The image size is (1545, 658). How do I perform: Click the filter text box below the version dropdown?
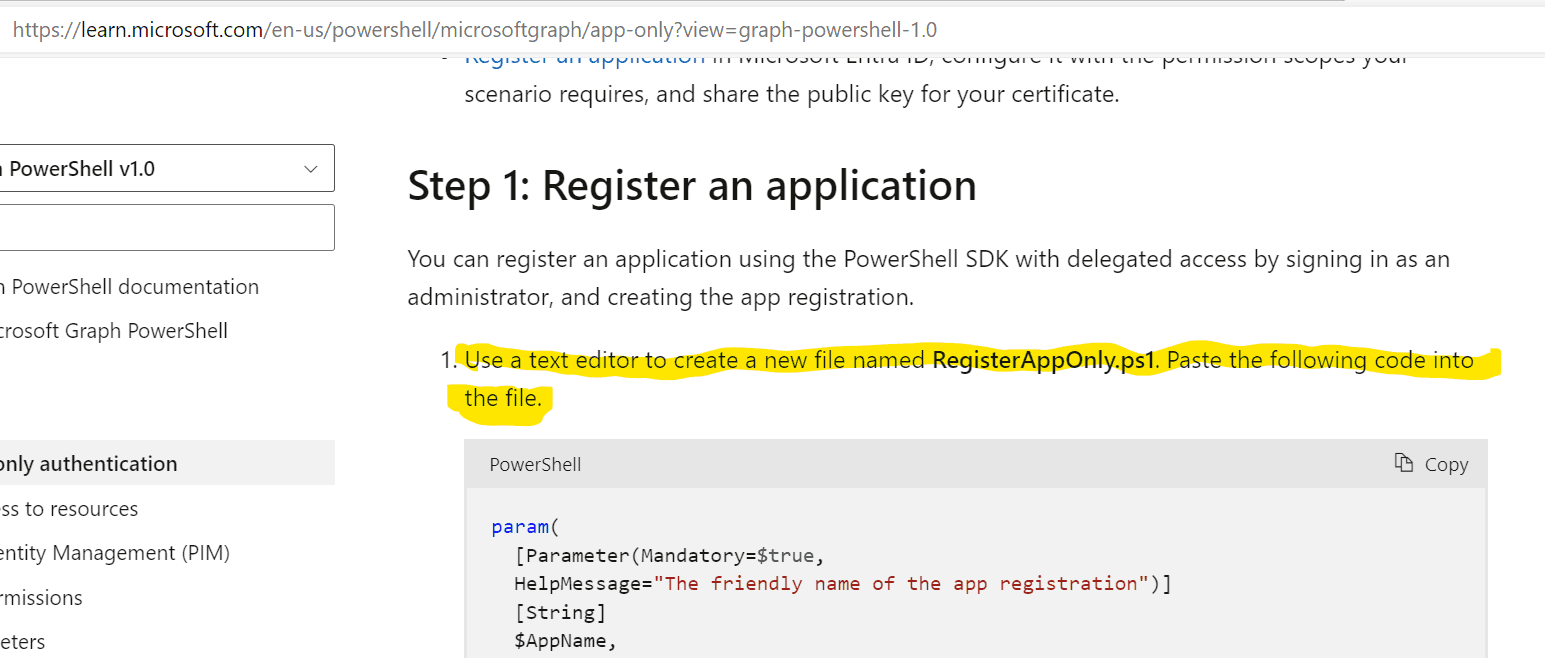point(165,228)
